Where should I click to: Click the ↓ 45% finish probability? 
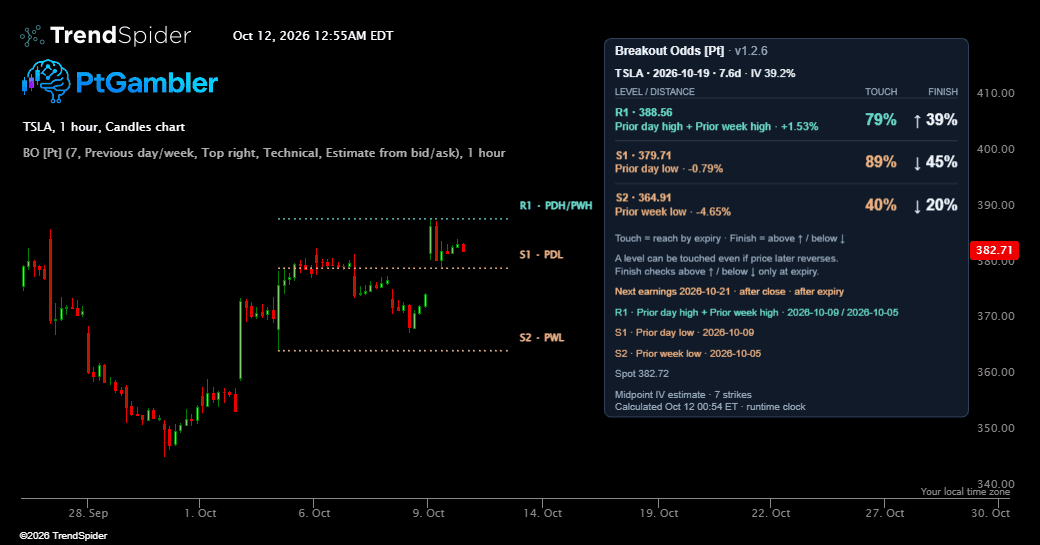[x=935, y=162]
